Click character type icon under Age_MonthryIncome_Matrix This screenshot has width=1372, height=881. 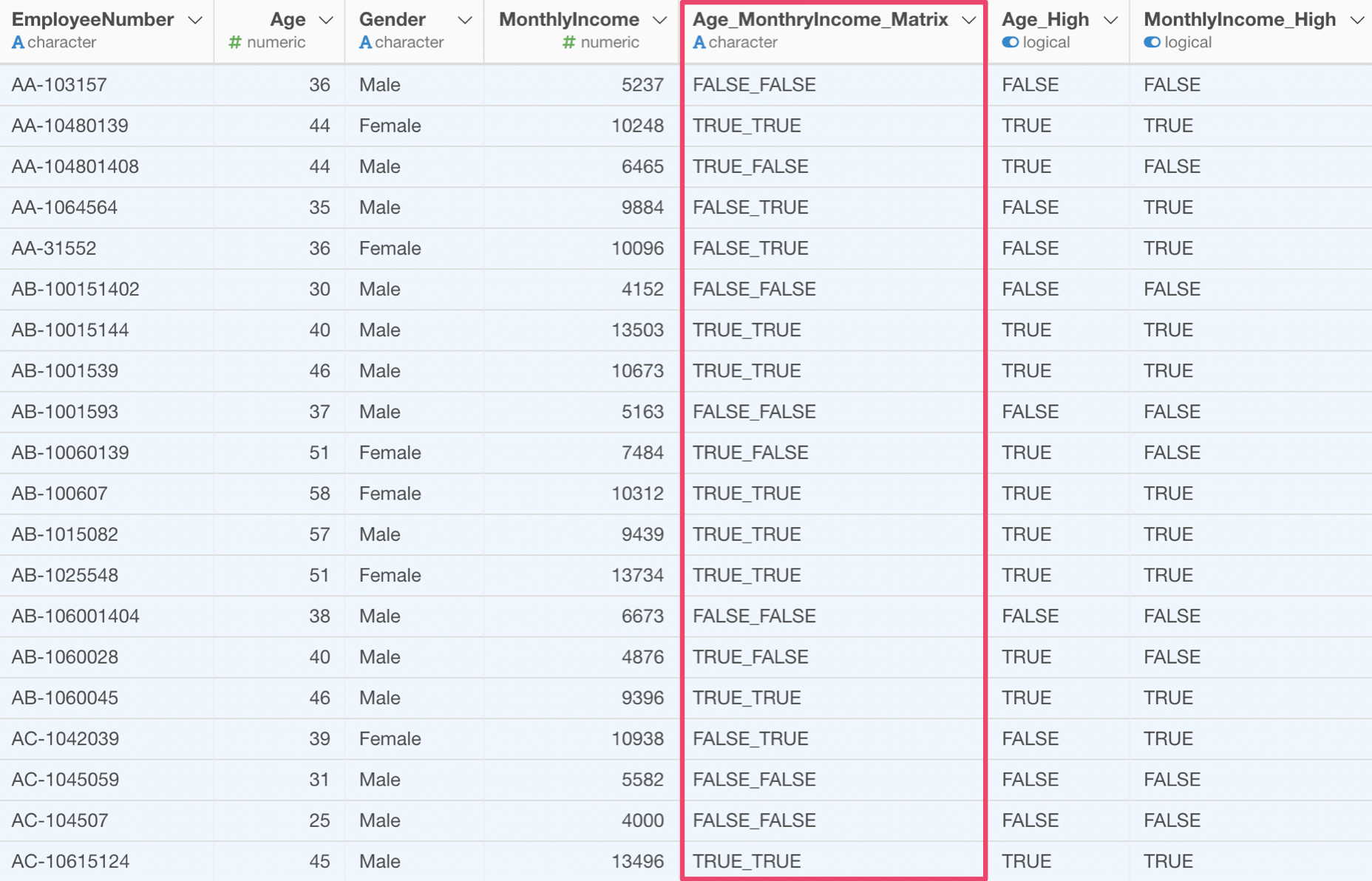tap(699, 43)
